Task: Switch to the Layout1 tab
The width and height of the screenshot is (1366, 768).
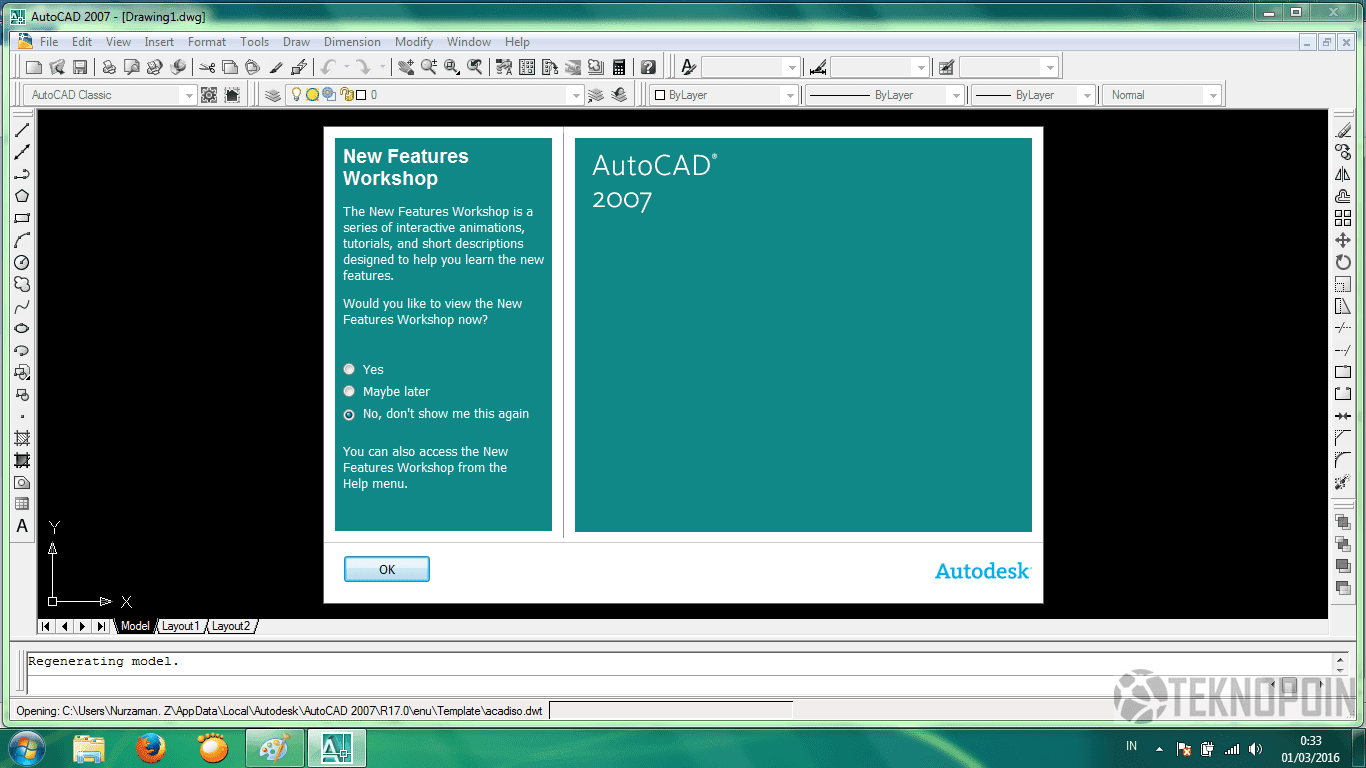Action: click(x=180, y=626)
